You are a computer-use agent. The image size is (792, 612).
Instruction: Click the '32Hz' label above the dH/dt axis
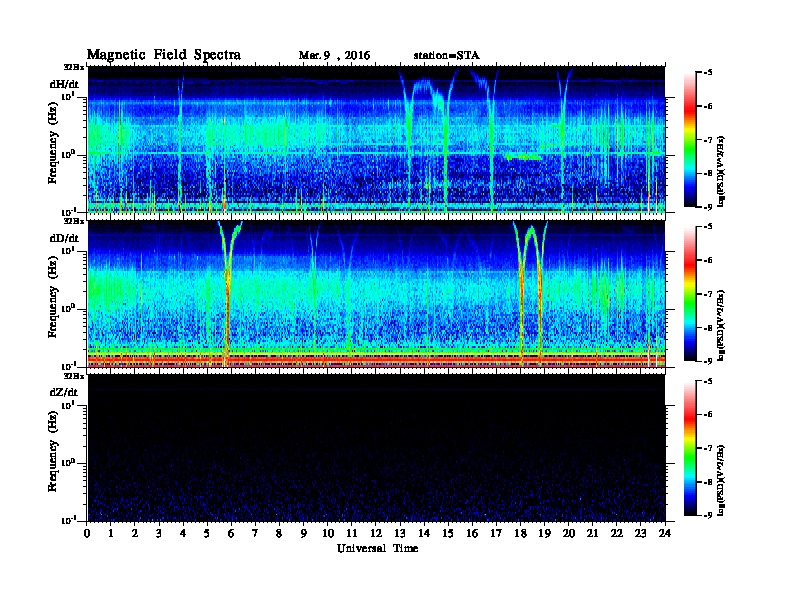tap(74, 67)
